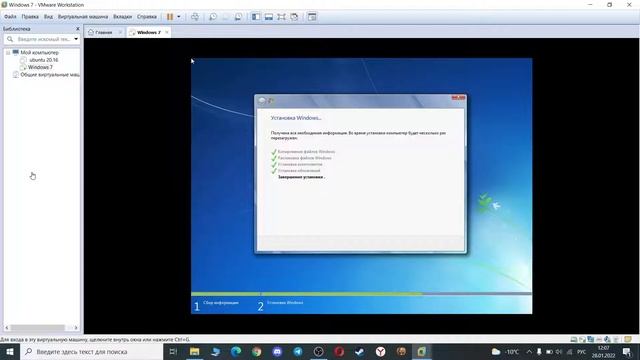Open Yandex Browser from the taskbar
This screenshot has width=640, height=360.
click(x=380, y=351)
